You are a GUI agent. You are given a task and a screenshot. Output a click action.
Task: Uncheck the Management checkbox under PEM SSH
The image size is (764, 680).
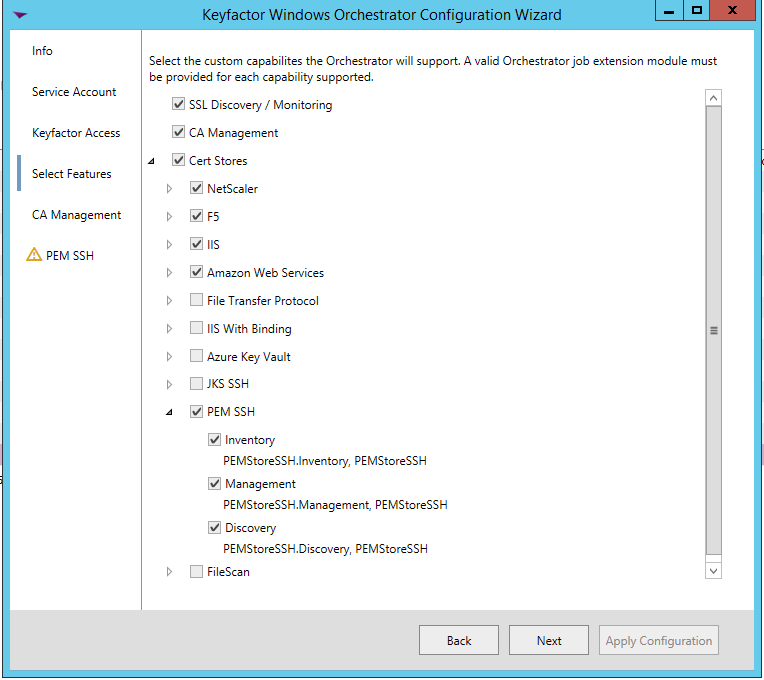coord(214,483)
